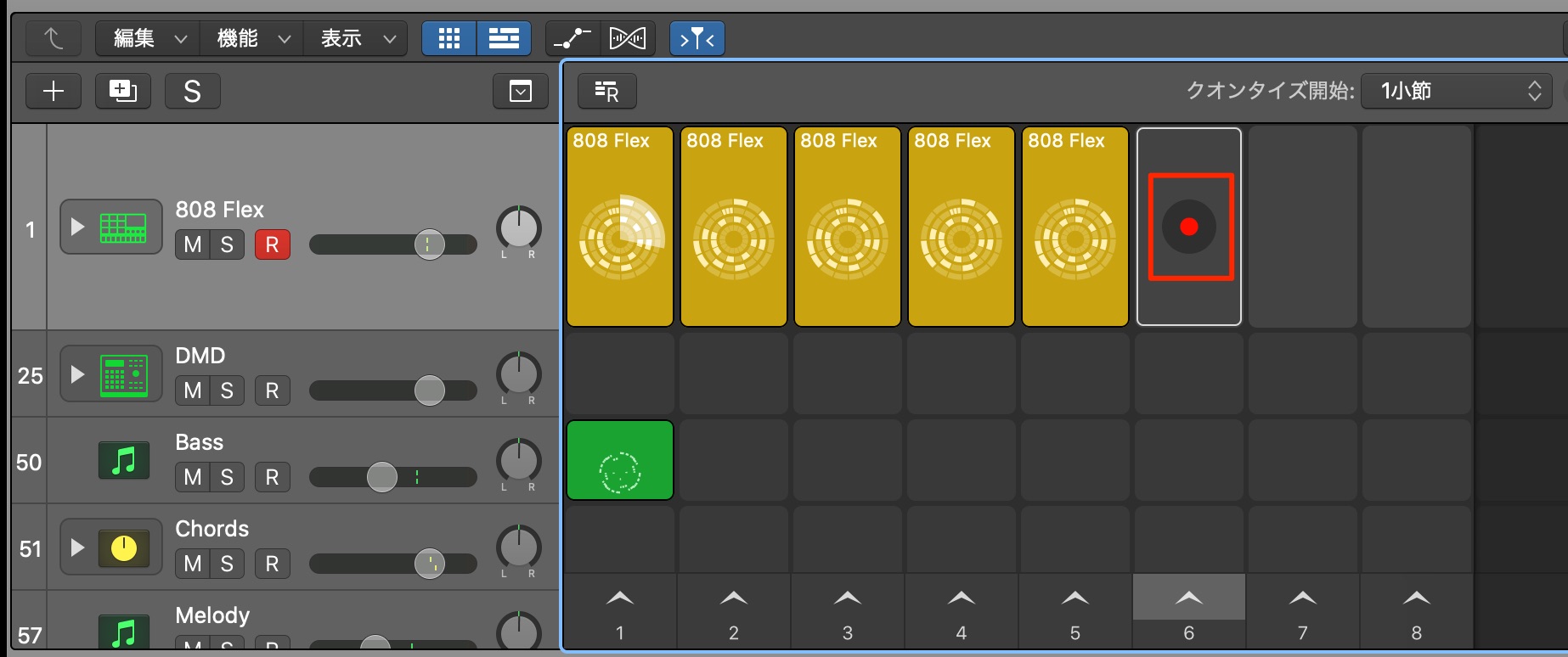Show automation curve icon in toolbar
The width and height of the screenshot is (1568, 657).
click(x=572, y=38)
